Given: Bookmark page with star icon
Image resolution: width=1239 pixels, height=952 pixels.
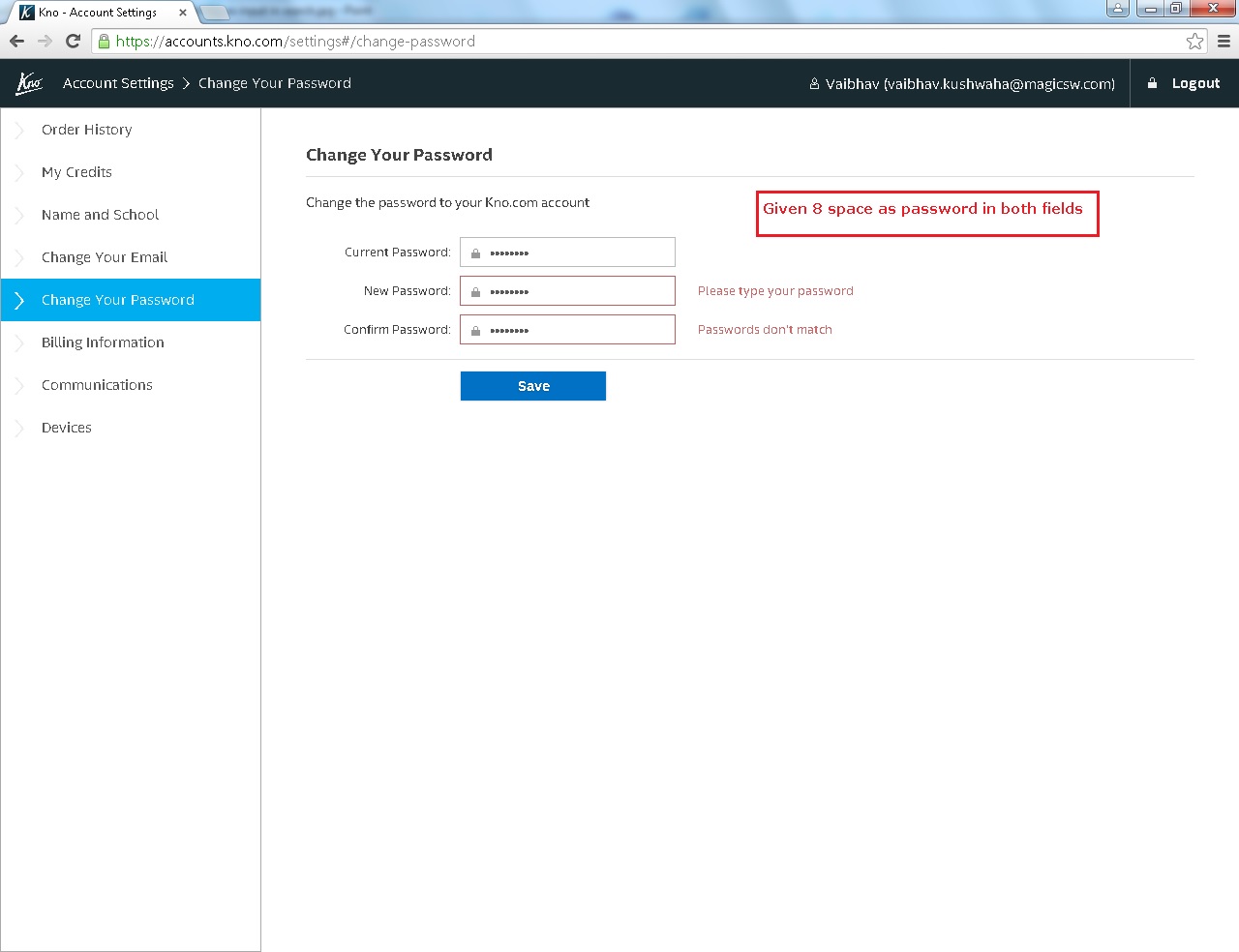Looking at the screenshot, I should click(1194, 41).
